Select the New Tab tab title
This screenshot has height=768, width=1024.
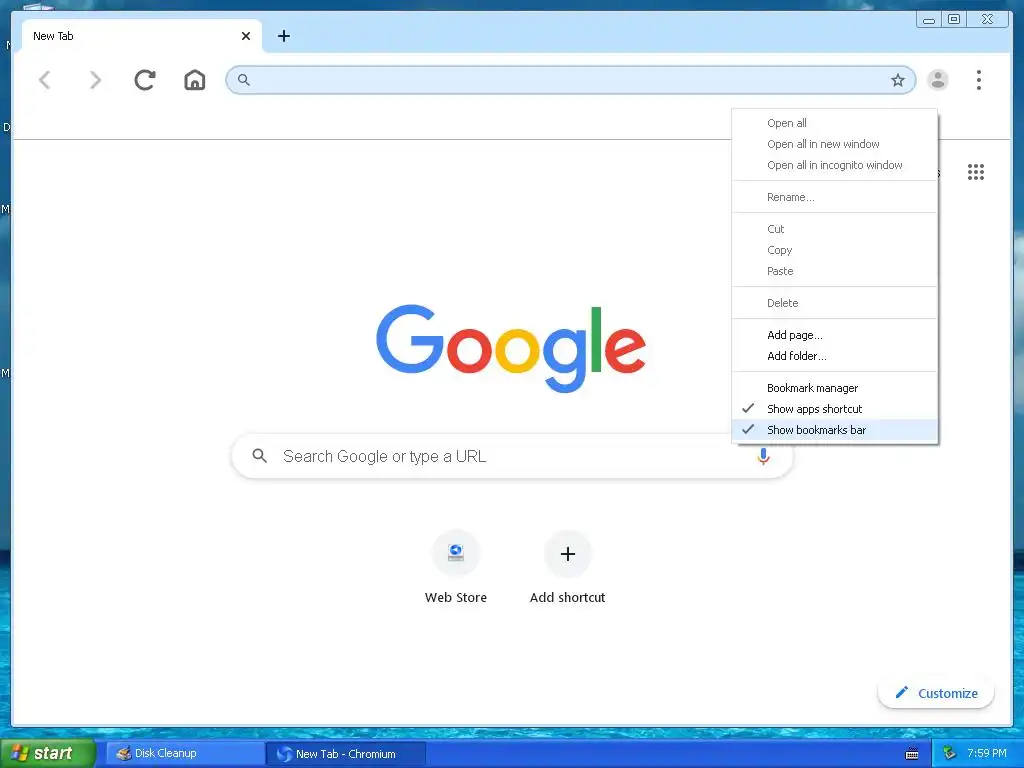pos(54,36)
